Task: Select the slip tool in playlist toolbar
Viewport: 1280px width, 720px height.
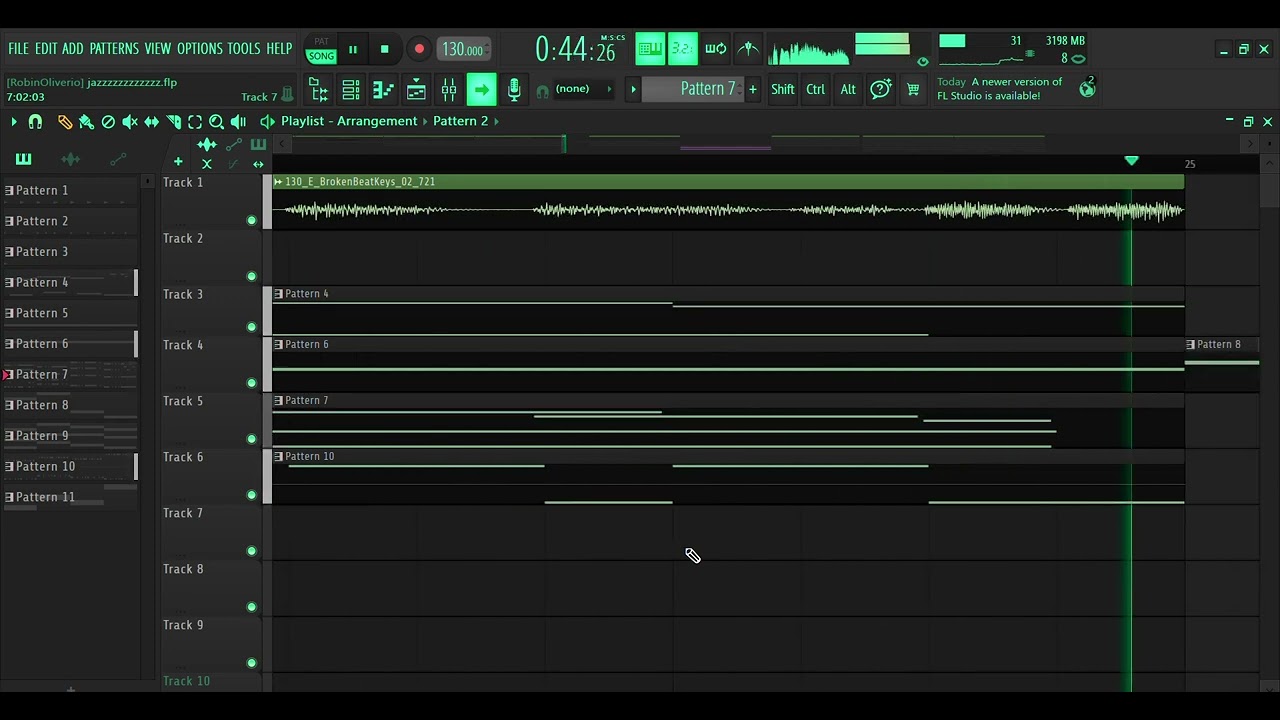Action: point(152,122)
